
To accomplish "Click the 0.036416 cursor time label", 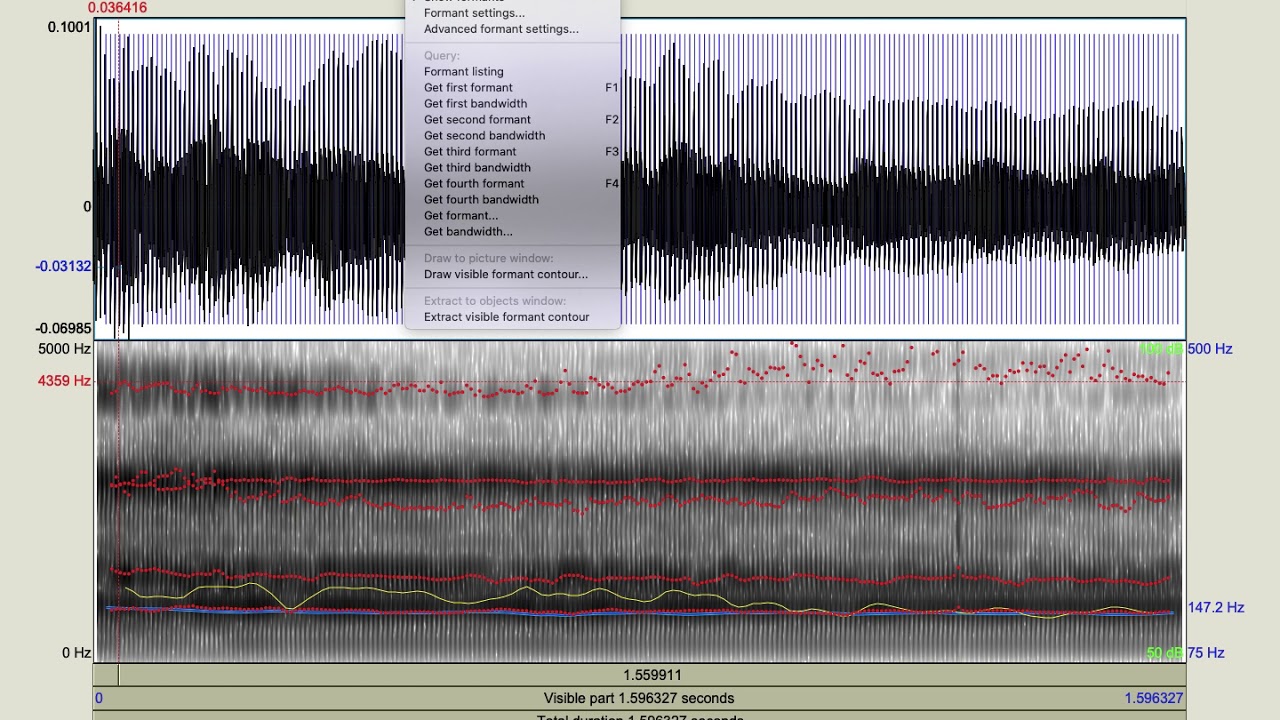I will point(117,8).
